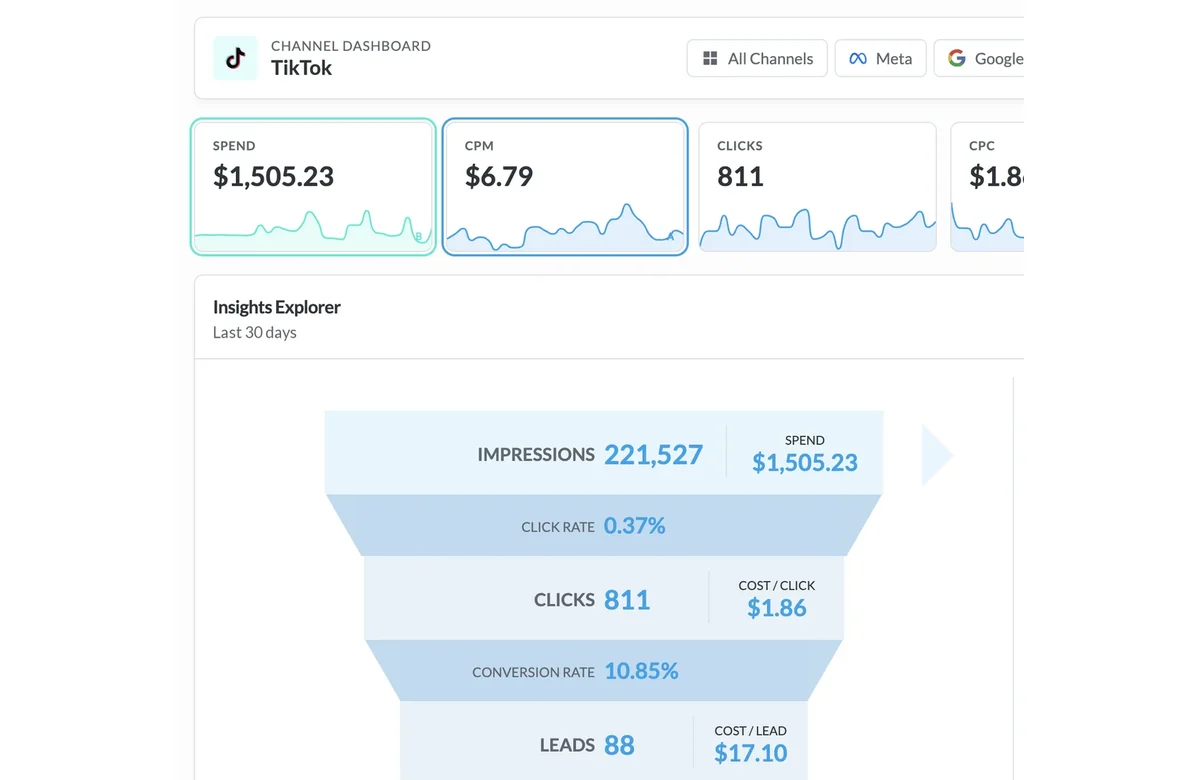Click the SPEND card $1,505.23 value
Screen dimensions: 1200x780
(x=273, y=177)
